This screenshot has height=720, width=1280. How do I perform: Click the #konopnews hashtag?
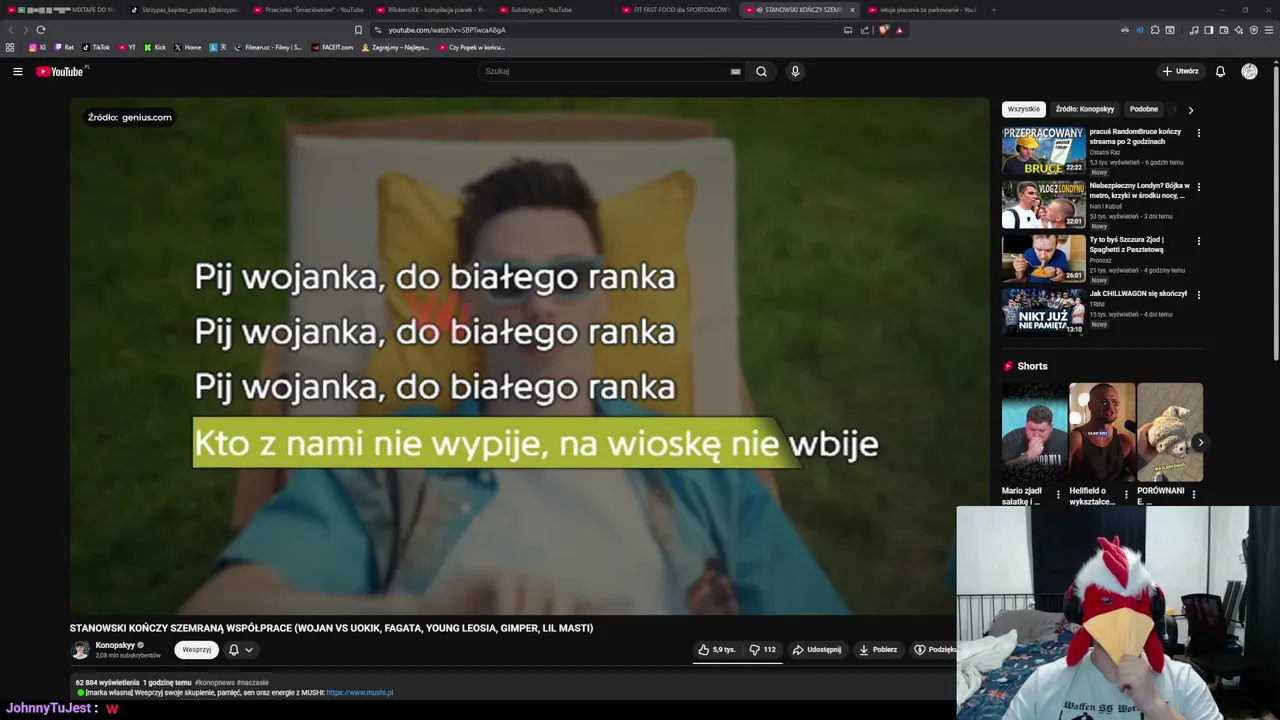click(x=214, y=682)
